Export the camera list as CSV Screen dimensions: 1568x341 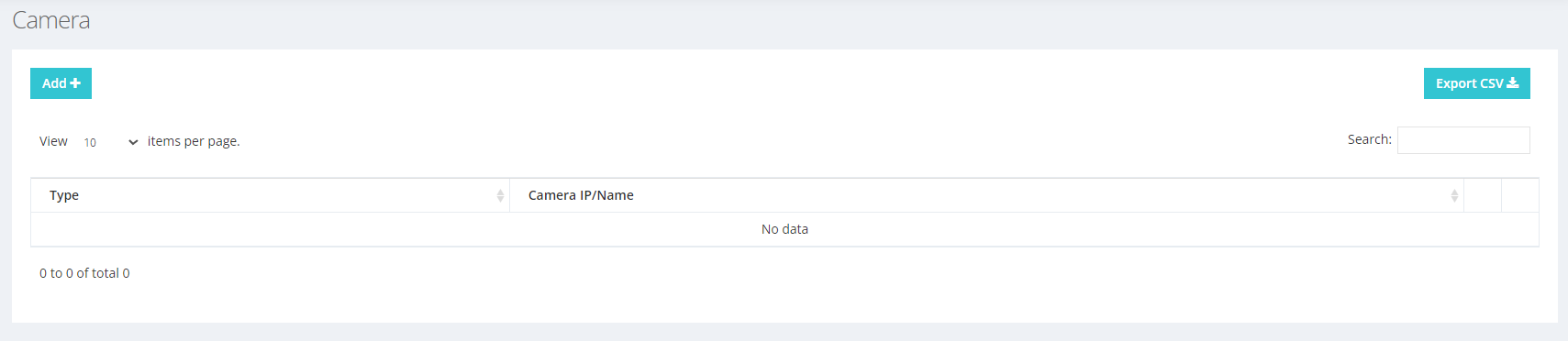pyautogui.click(x=1476, y=83)
